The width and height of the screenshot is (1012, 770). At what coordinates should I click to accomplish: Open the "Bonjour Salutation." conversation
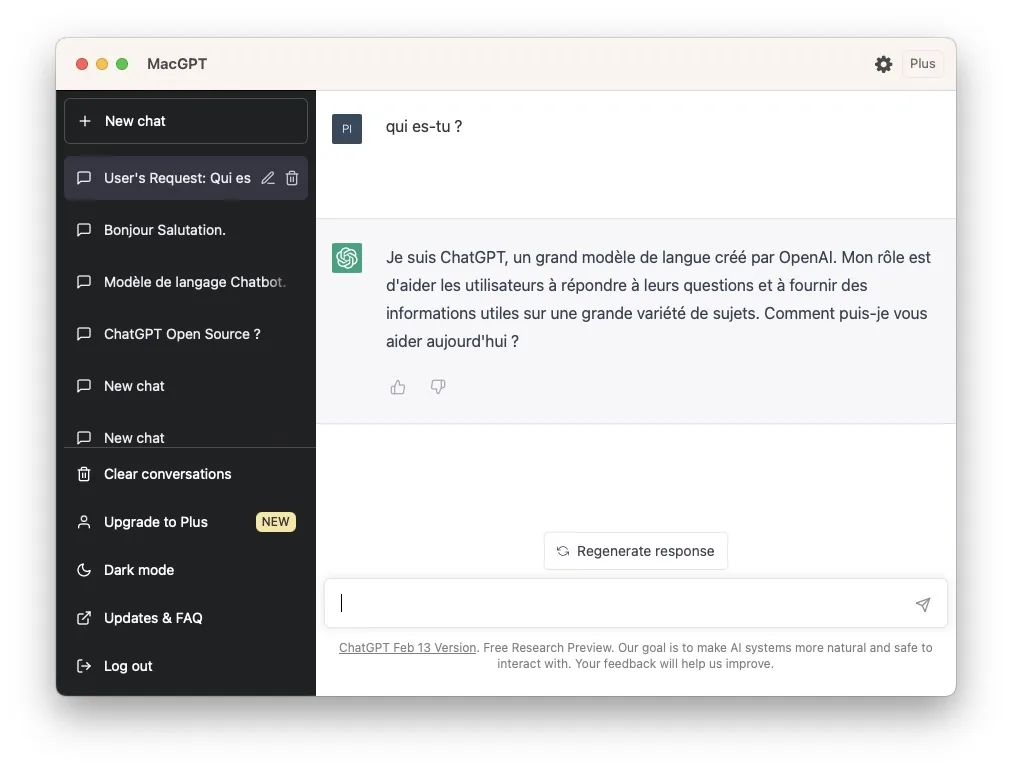(x=186, y=230)
